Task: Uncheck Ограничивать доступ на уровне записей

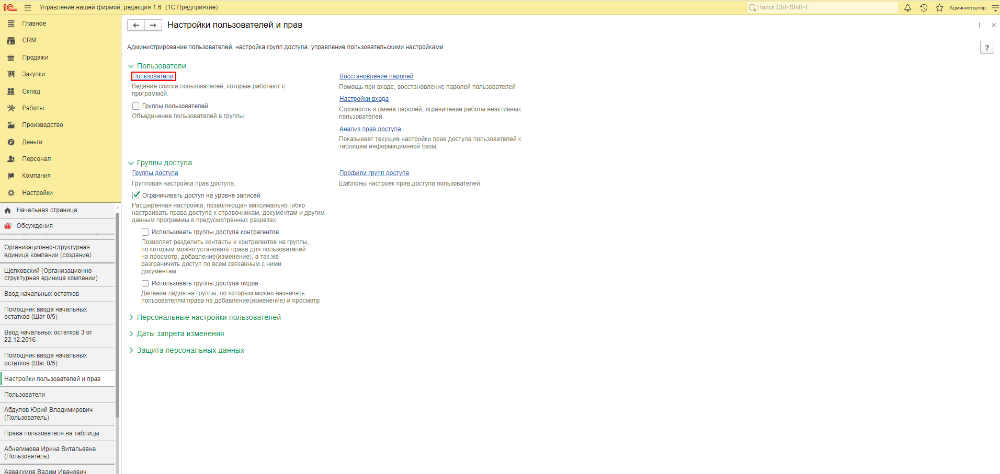Action: pos(135,195)
